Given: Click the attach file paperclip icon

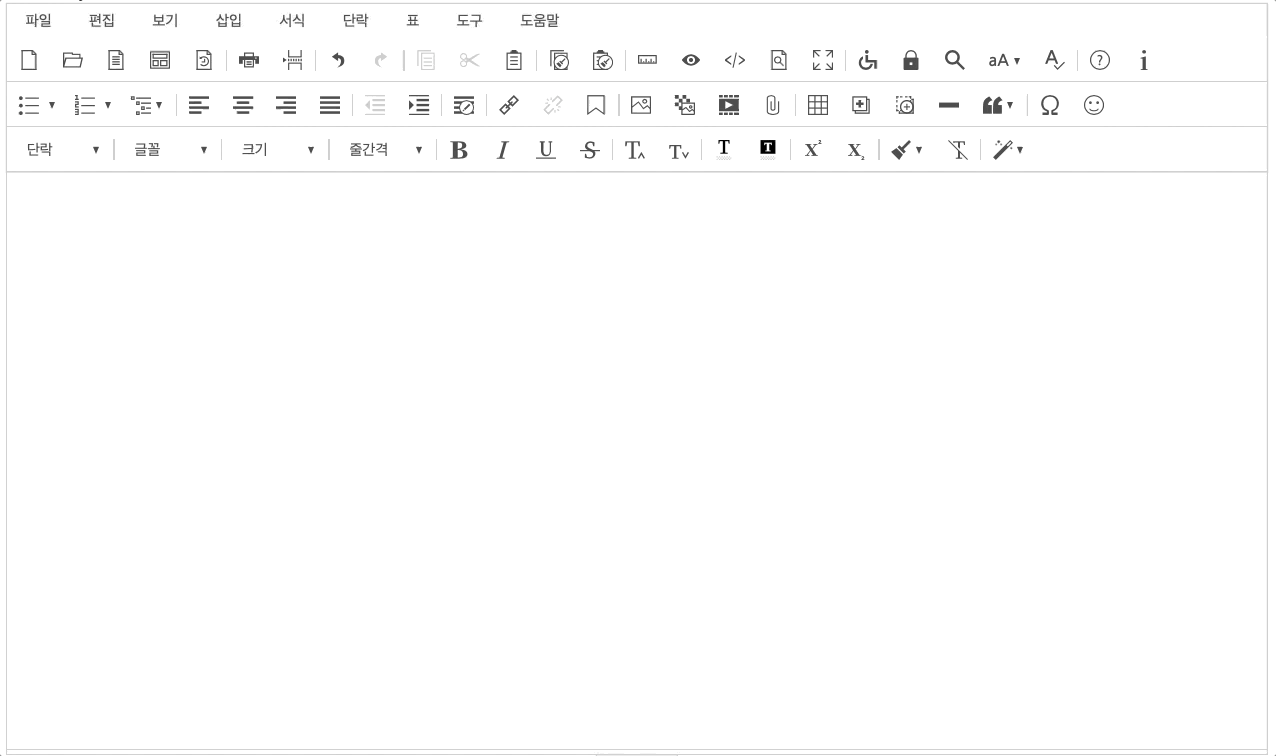Looking at the screenshot, I should [x=772, y=105].
